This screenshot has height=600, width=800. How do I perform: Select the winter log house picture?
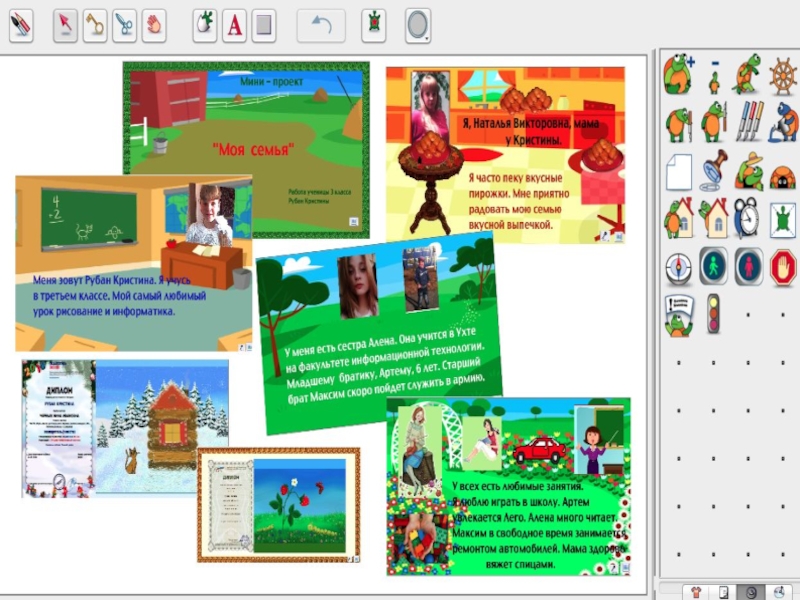[x=162, y=428]
